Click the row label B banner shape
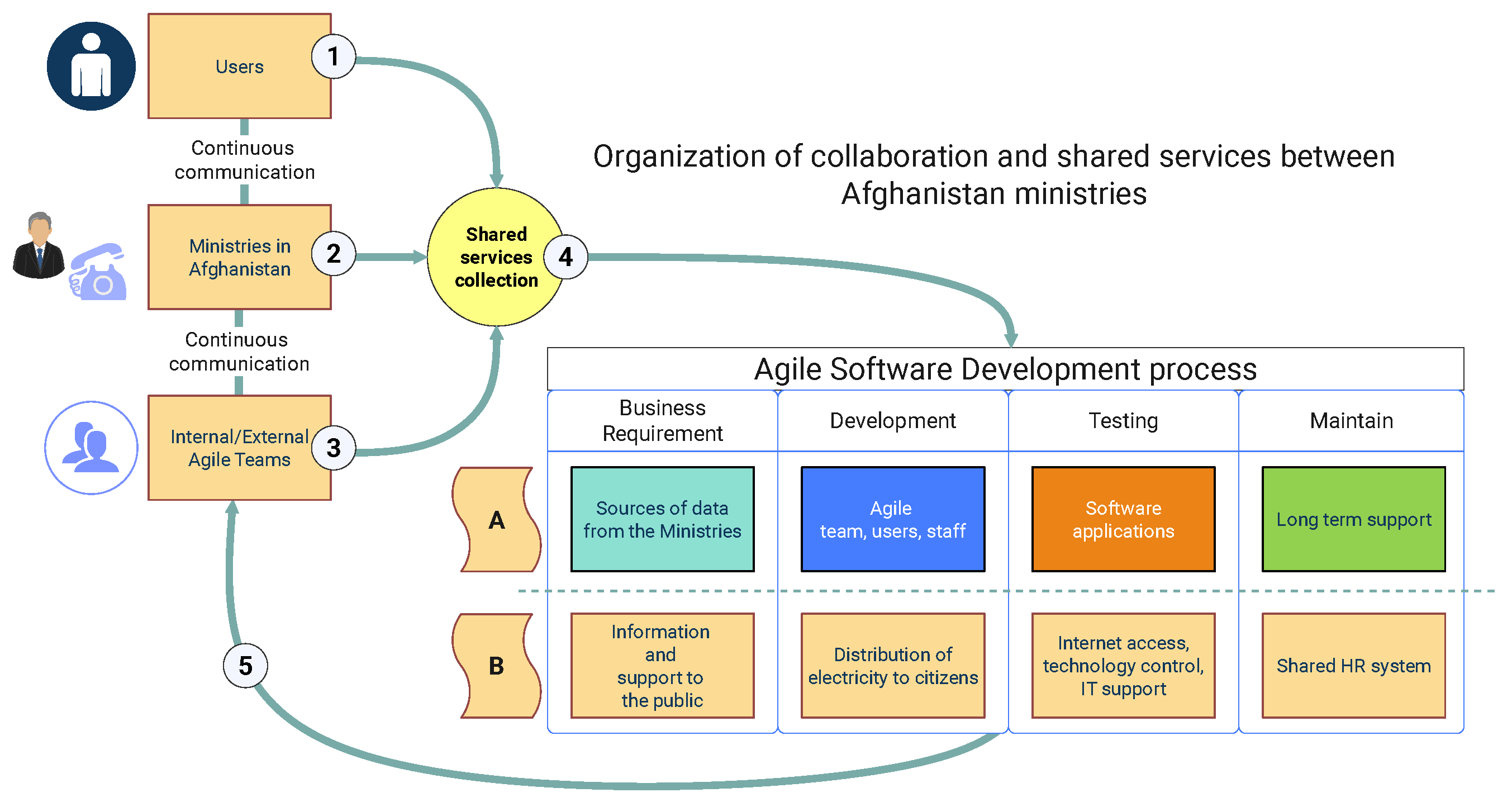 497,666
